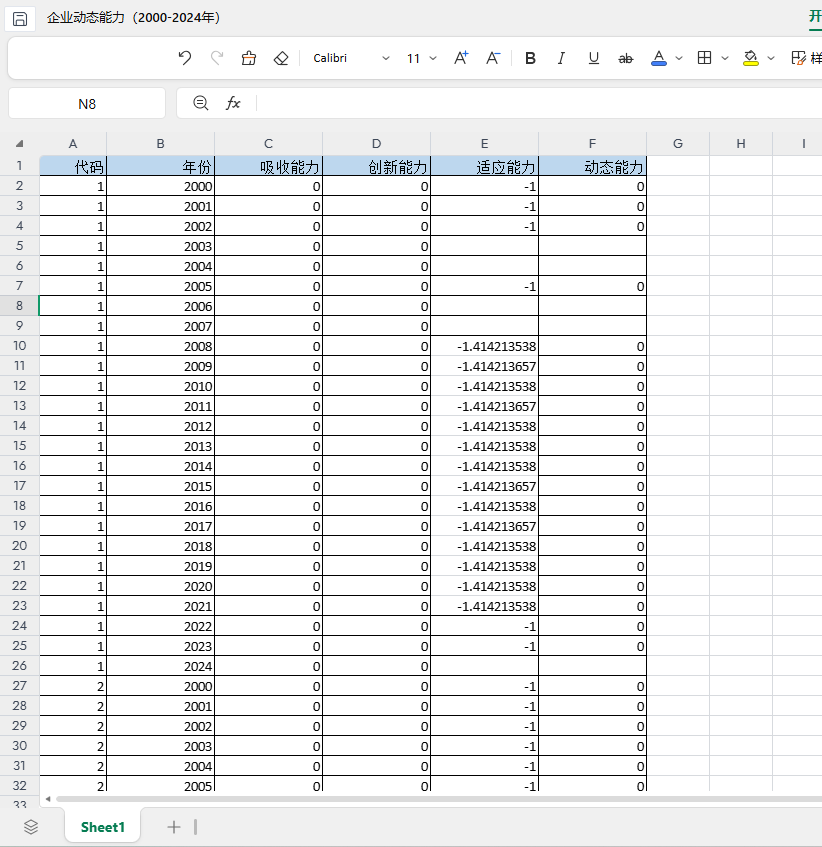
Task: Open the Calibri font name dropdown
Action: [x=351, y=58]
